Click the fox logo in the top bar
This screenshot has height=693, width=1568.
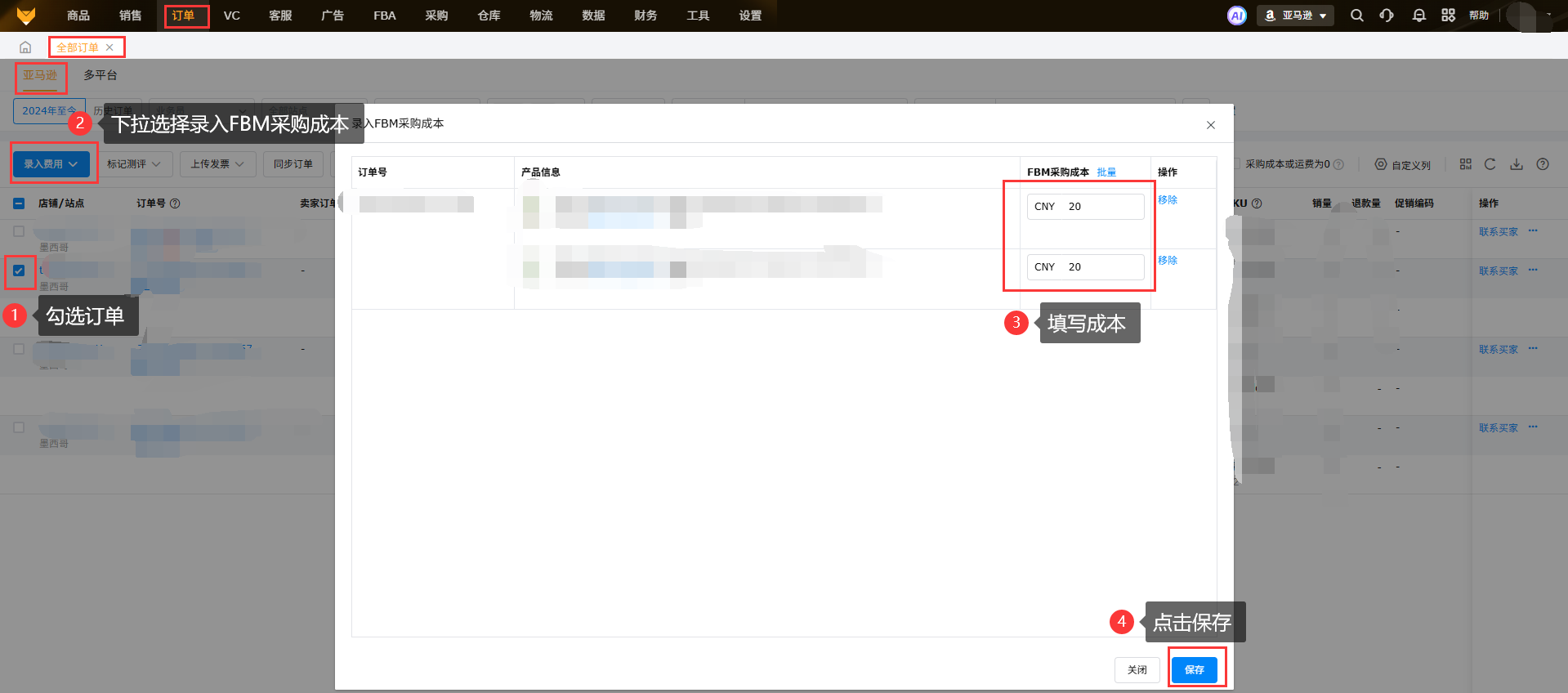coord(26,16)
